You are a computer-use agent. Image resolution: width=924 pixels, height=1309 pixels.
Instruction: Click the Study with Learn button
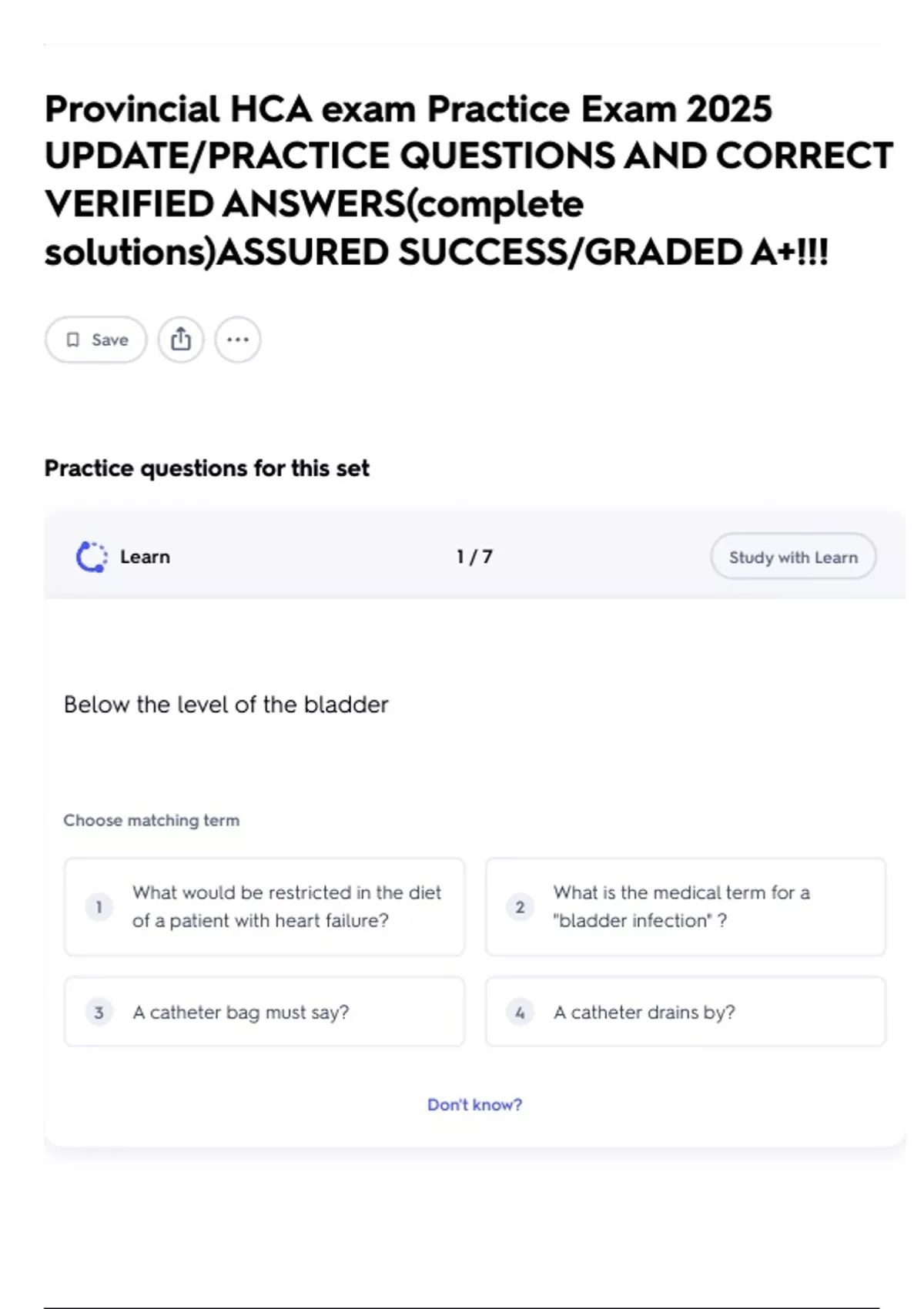(x=793, y=557)
